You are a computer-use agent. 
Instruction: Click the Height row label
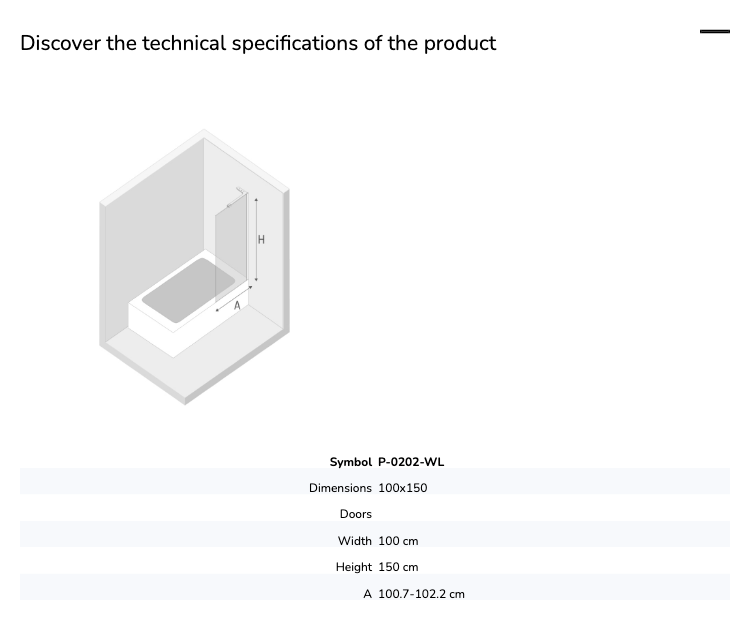tap(353, 567)
